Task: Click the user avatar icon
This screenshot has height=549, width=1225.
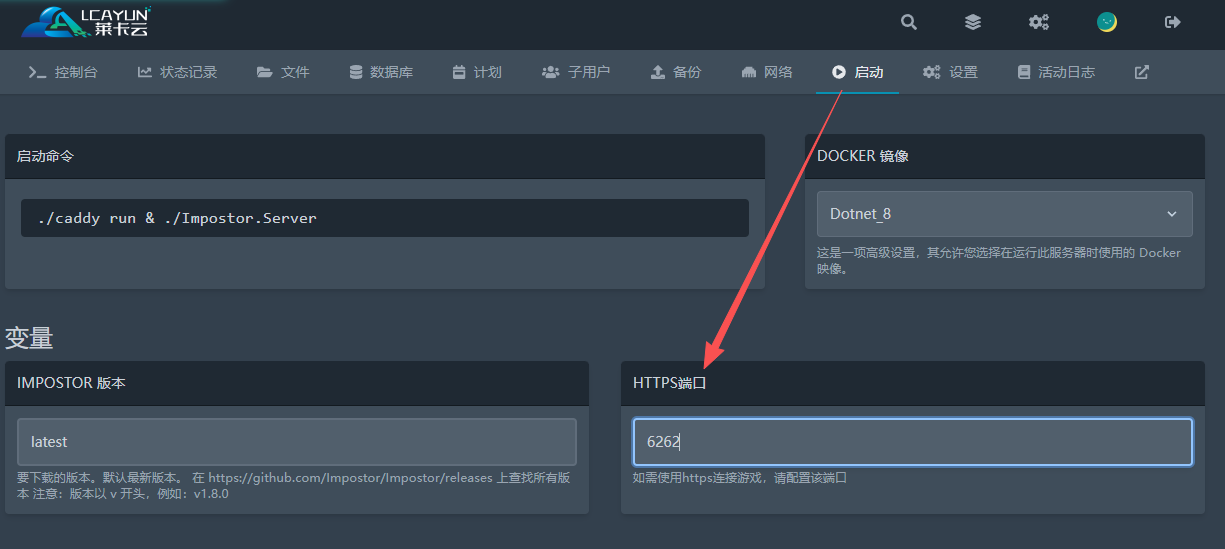Action: point(1106,22)
